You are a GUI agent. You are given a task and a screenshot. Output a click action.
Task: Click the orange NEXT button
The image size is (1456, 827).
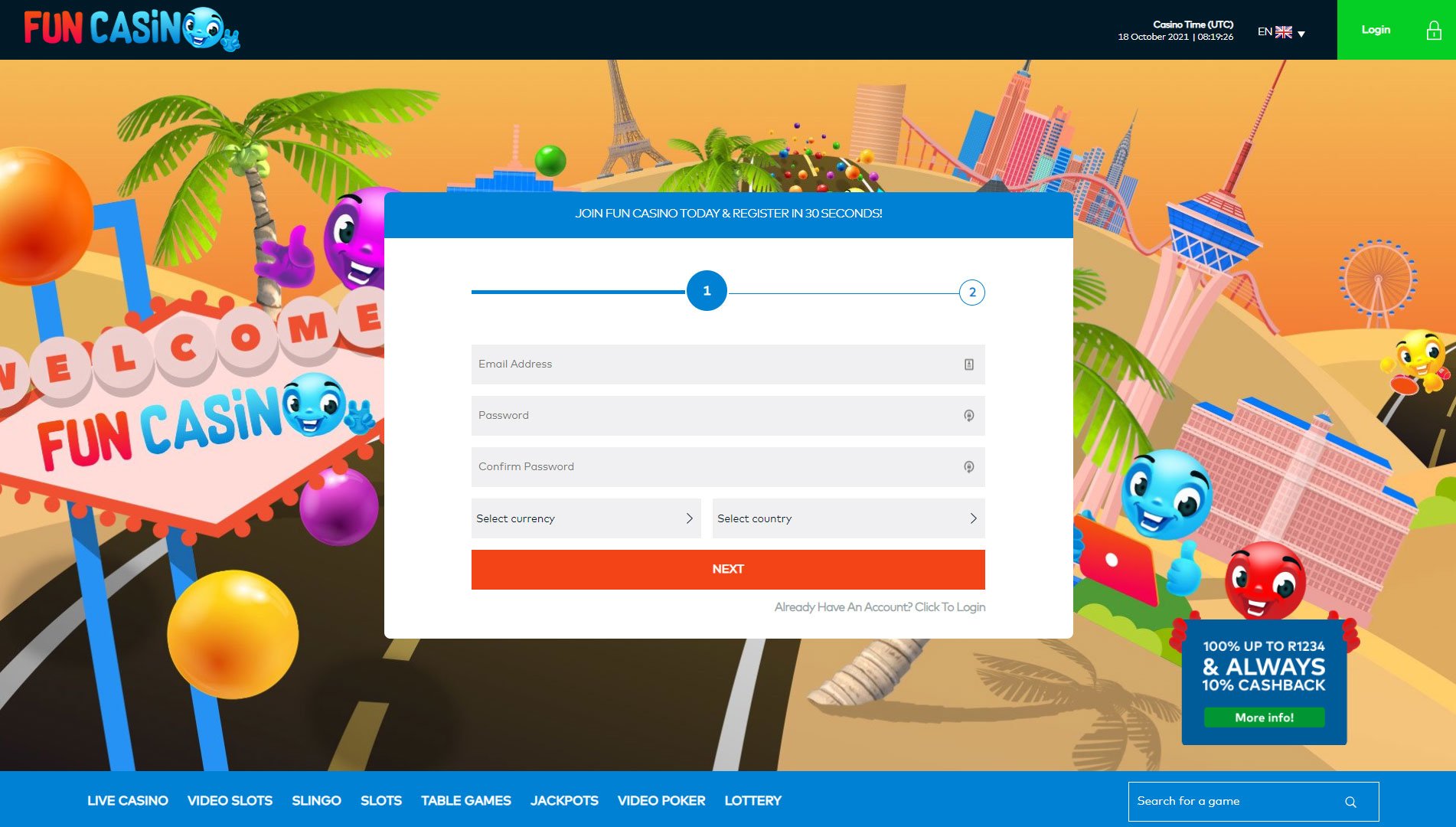point(728,570)
